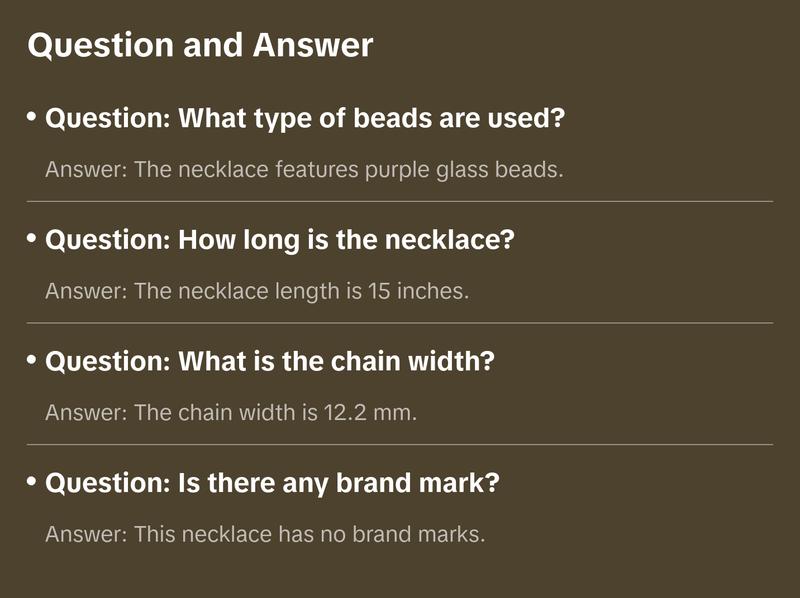Click the "Question and Answer" heading

(200, 46)
